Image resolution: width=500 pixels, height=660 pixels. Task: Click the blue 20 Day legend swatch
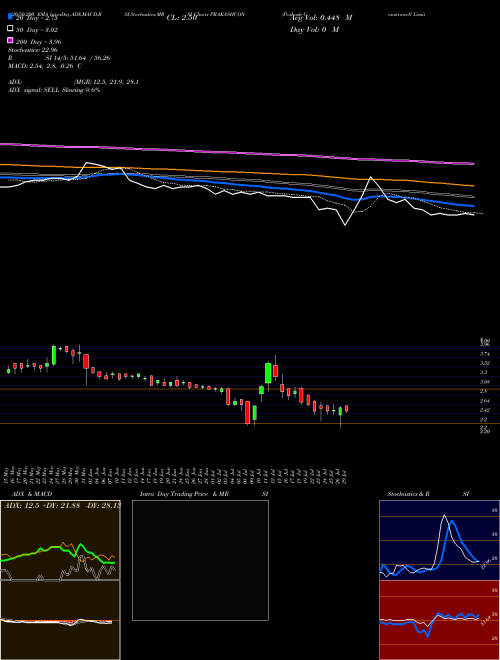[x=10, y=17]
